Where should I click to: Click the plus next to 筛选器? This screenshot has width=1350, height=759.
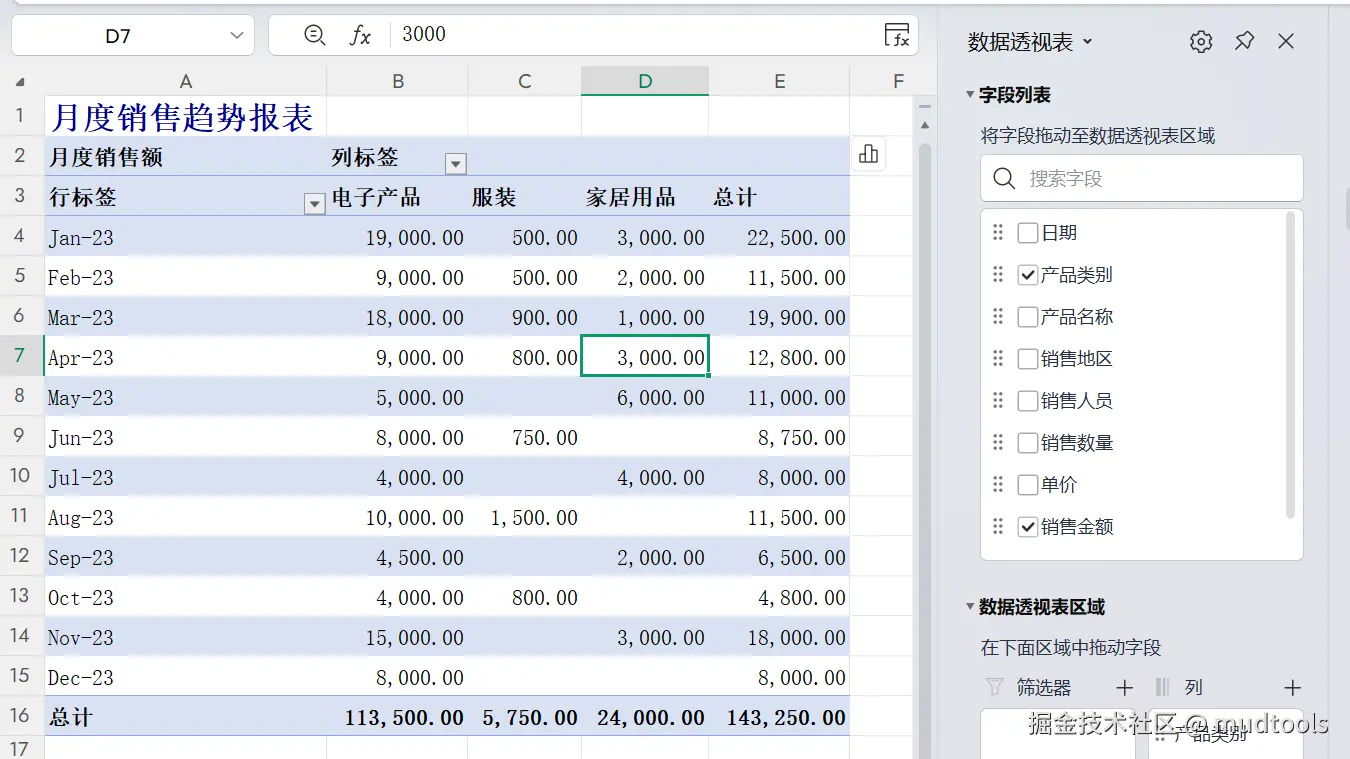click(x=1124, y=688)
